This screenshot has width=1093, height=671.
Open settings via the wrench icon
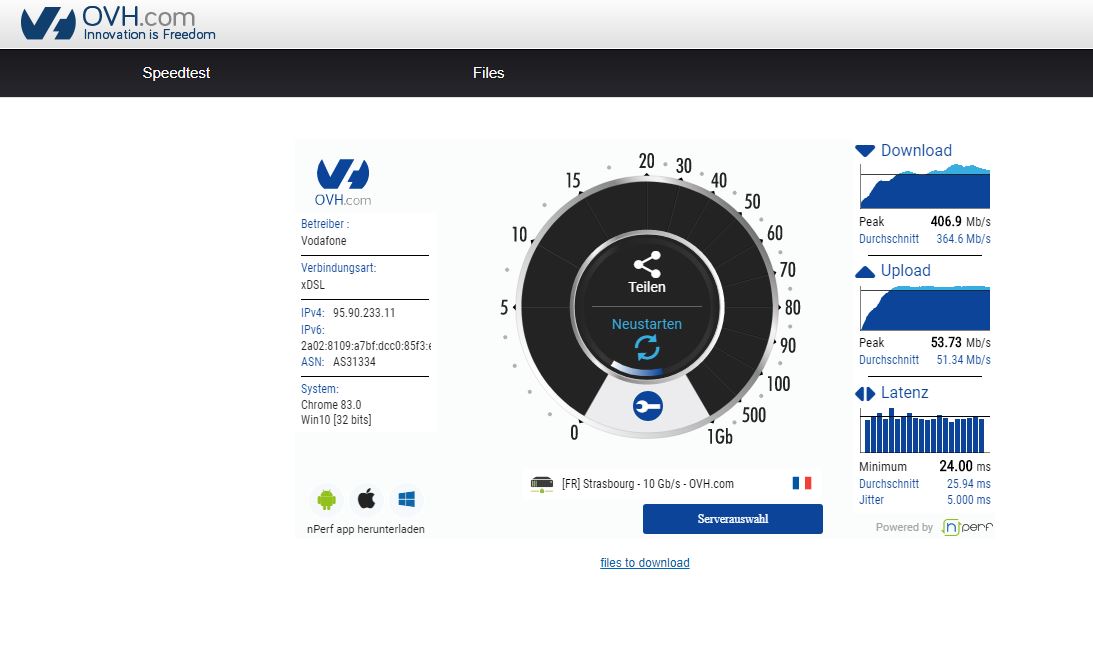coord(648,406)
